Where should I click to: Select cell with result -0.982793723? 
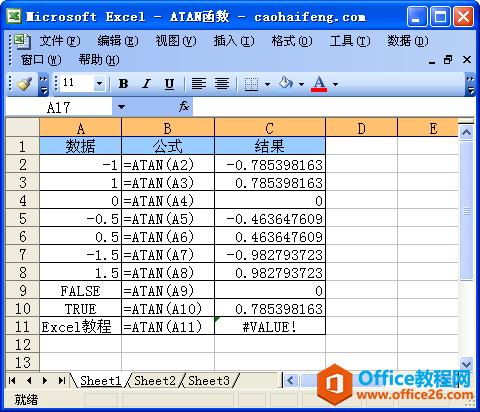point(270,254)
